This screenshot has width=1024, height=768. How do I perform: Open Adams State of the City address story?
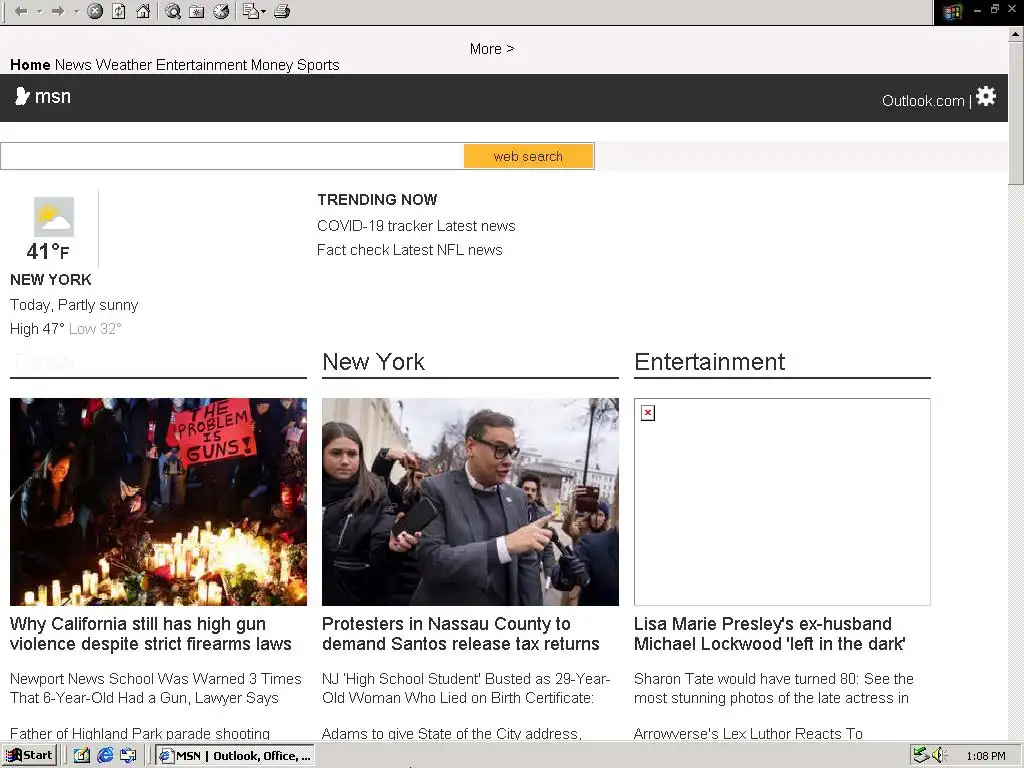coord(451,733)
